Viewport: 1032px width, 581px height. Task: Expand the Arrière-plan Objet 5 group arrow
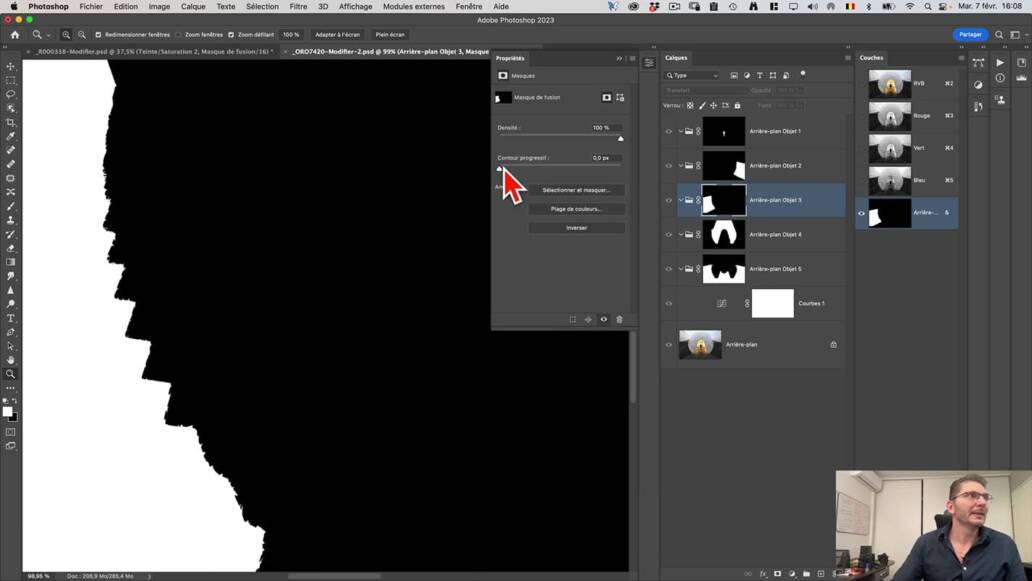pos(681,268)
